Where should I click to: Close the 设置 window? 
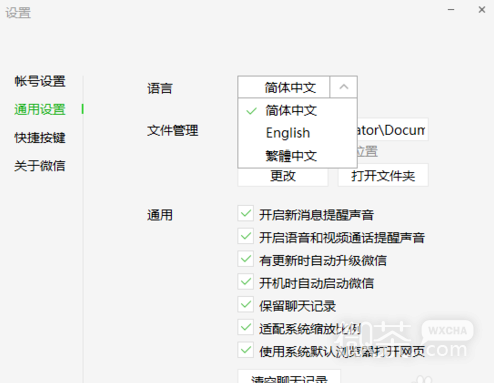coord(482,10)
